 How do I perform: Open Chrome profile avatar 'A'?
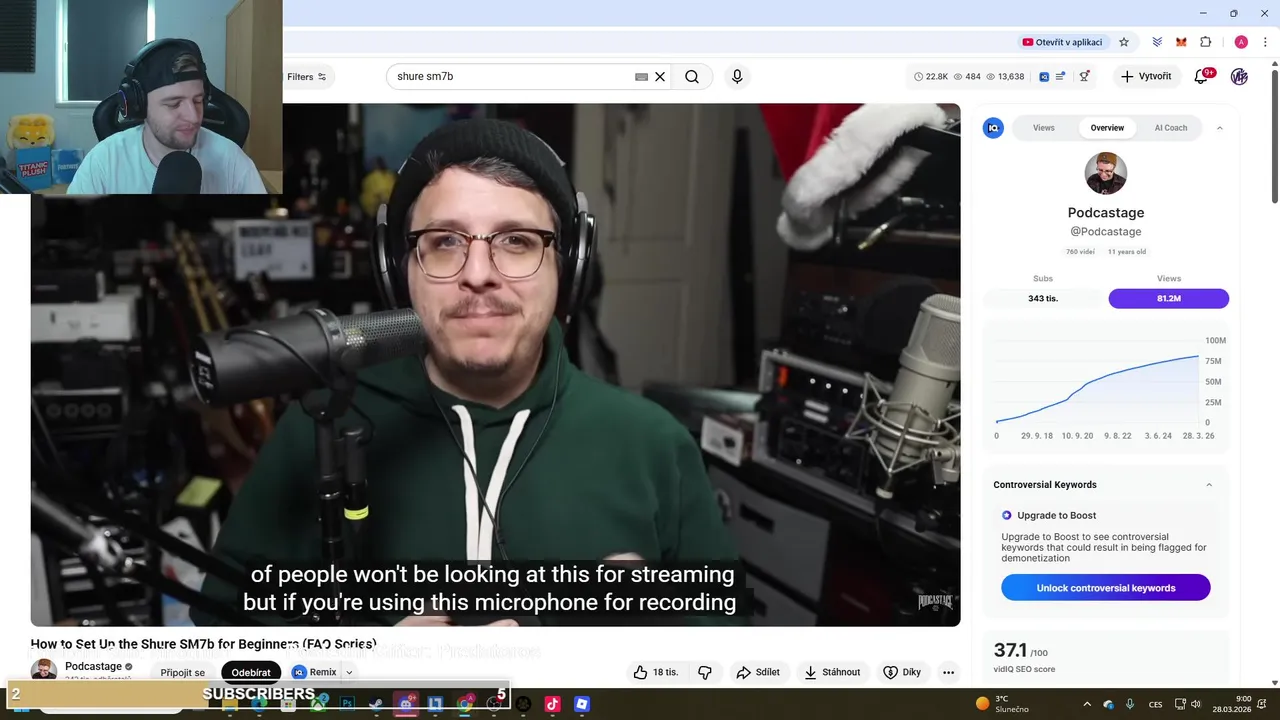point(1241,42)
